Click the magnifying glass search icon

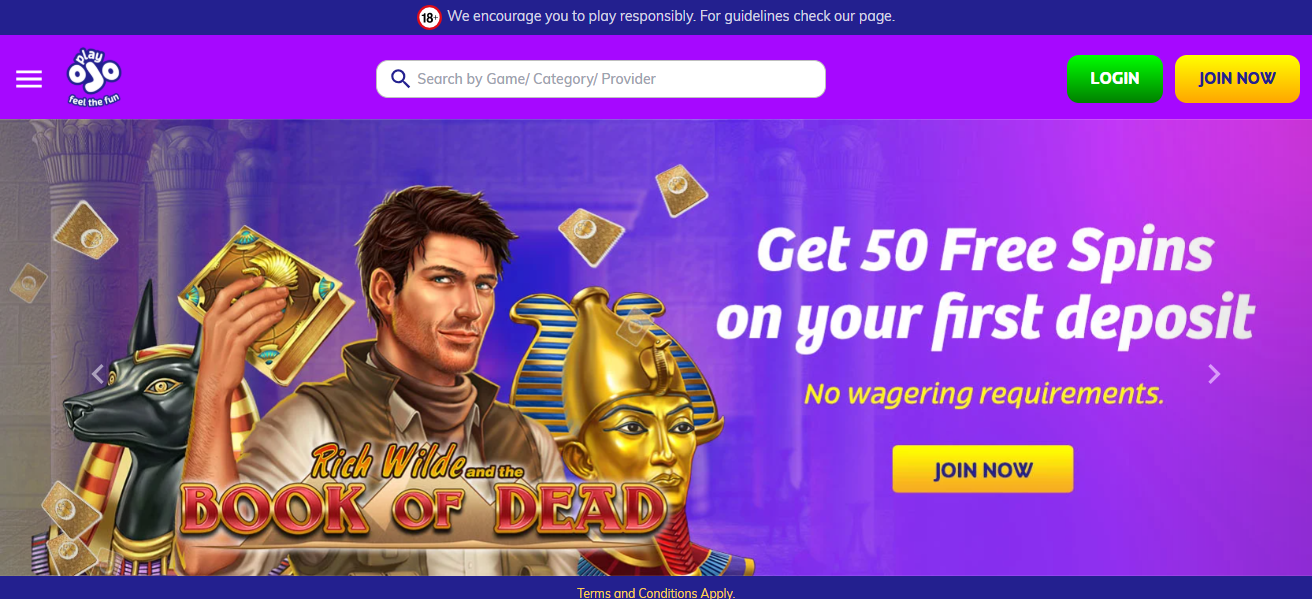[x=400, y=79]
